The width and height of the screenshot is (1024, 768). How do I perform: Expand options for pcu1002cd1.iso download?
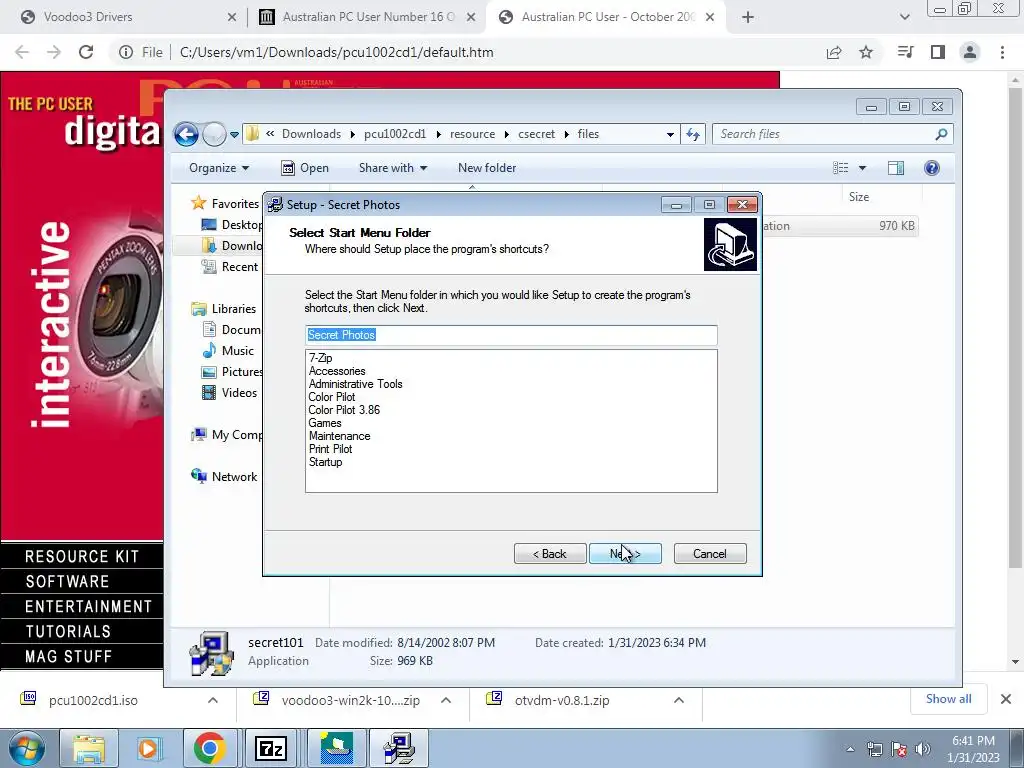tap(212, 701)
